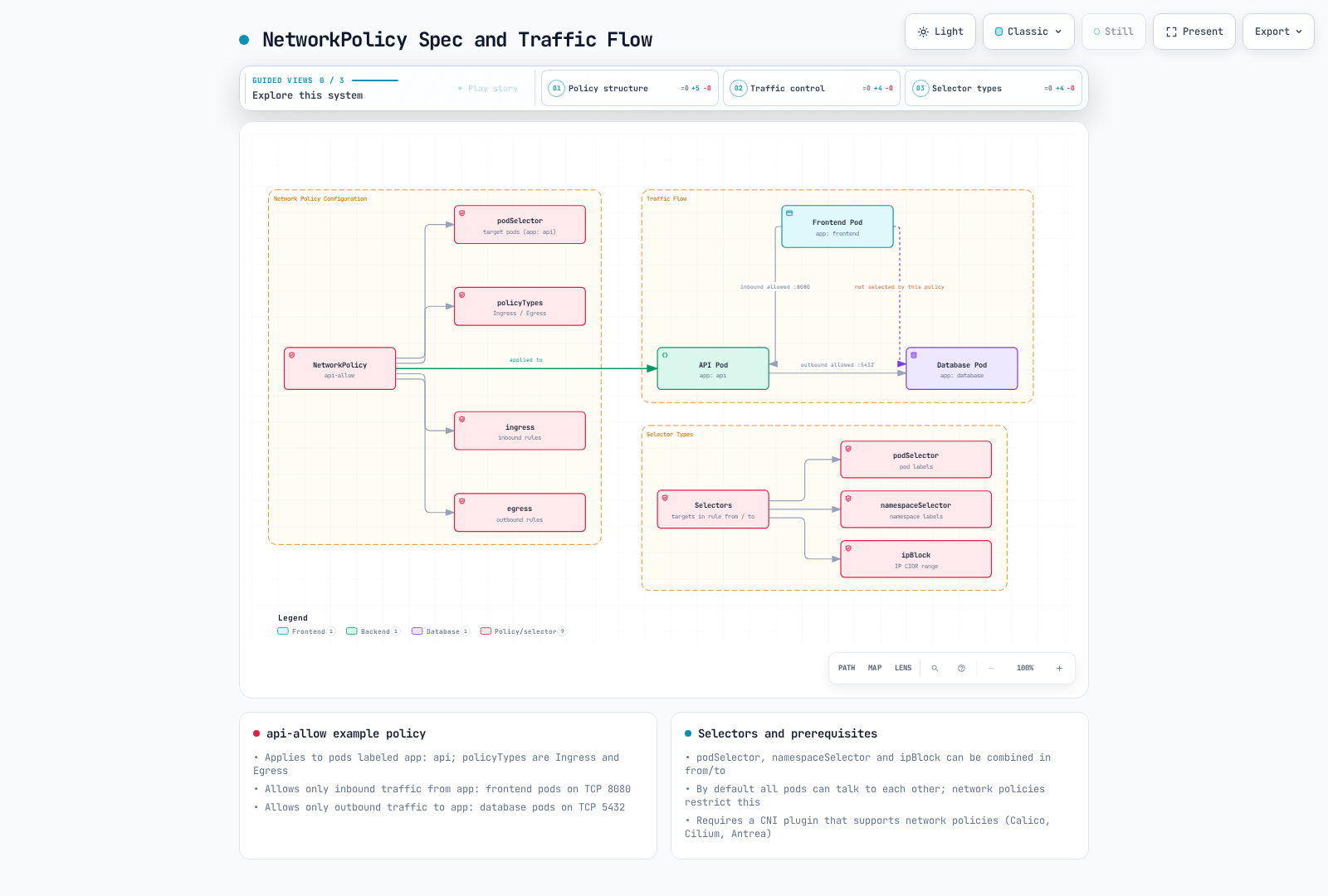Open the Policy structure guided view

[630, 88]
